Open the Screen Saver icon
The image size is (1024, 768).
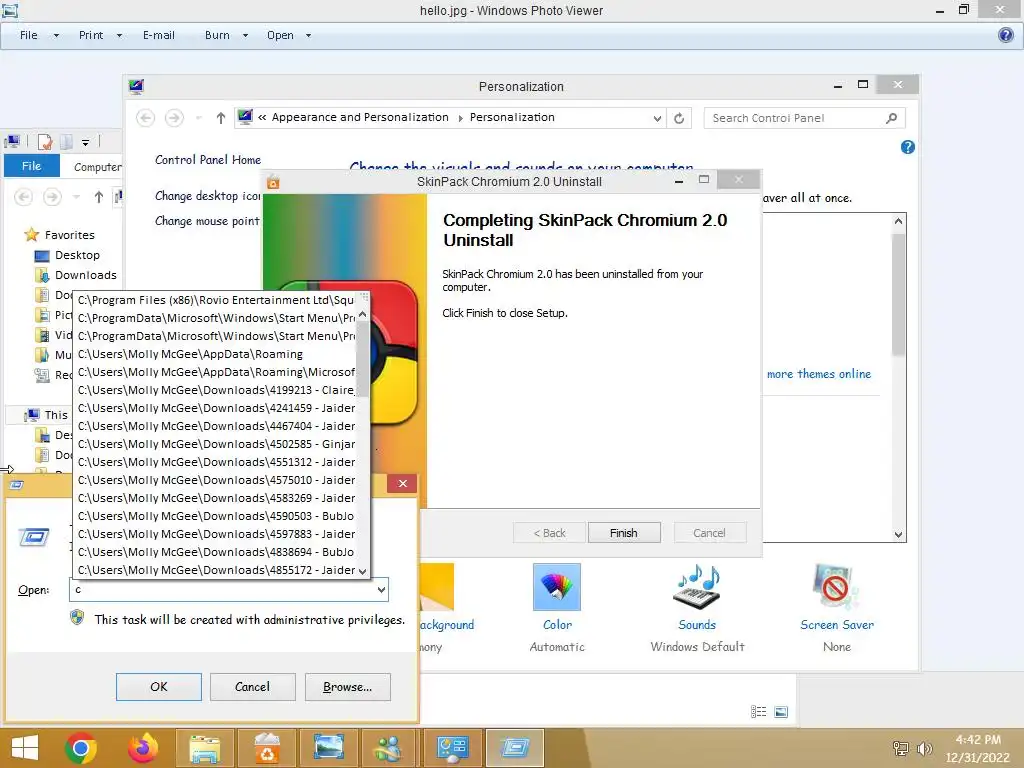click(x=837, y=587)
